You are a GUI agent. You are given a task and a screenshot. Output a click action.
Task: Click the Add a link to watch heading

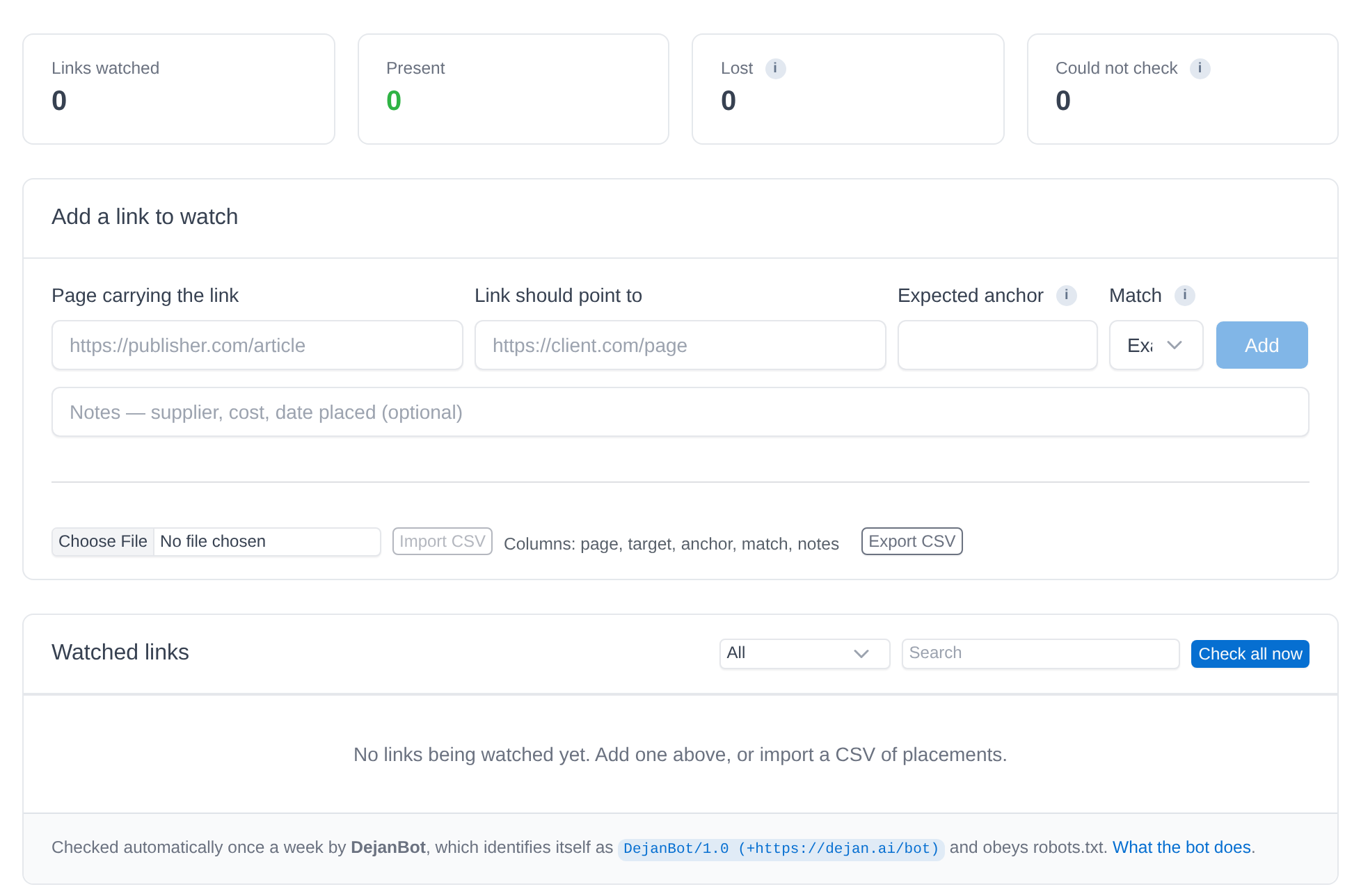coord(145,216)
